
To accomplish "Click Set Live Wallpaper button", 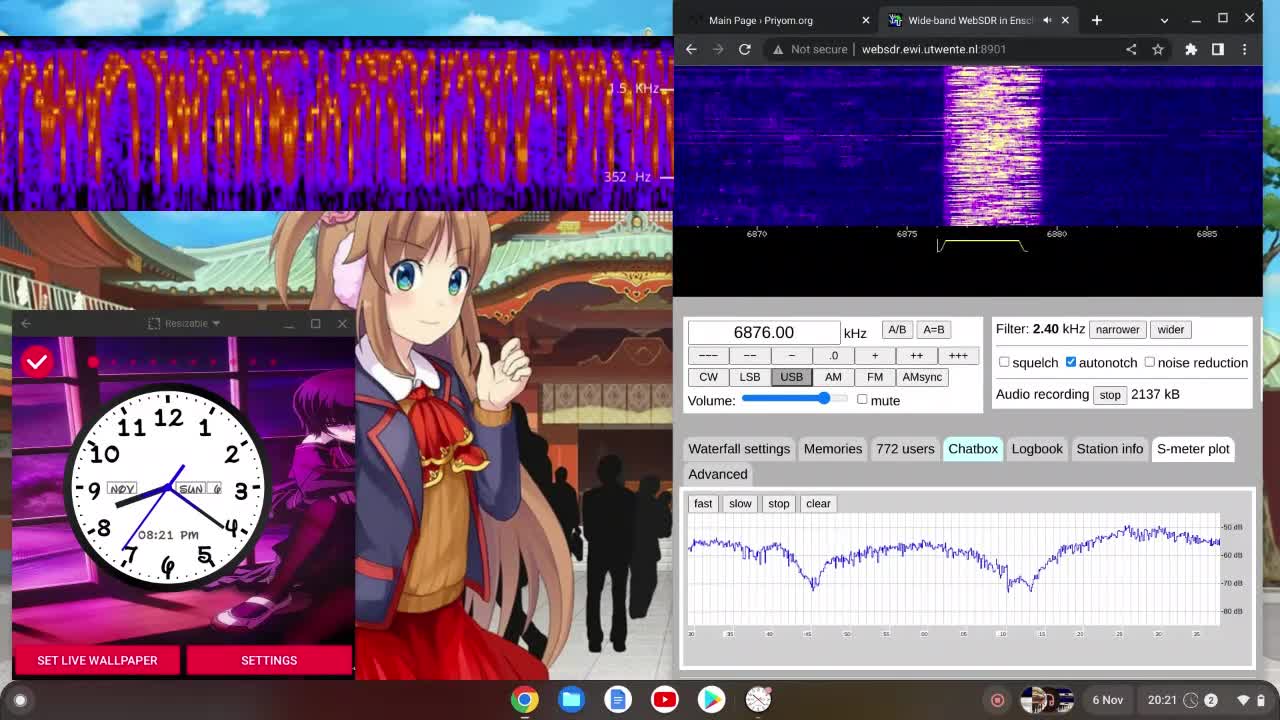I will 97,660.
